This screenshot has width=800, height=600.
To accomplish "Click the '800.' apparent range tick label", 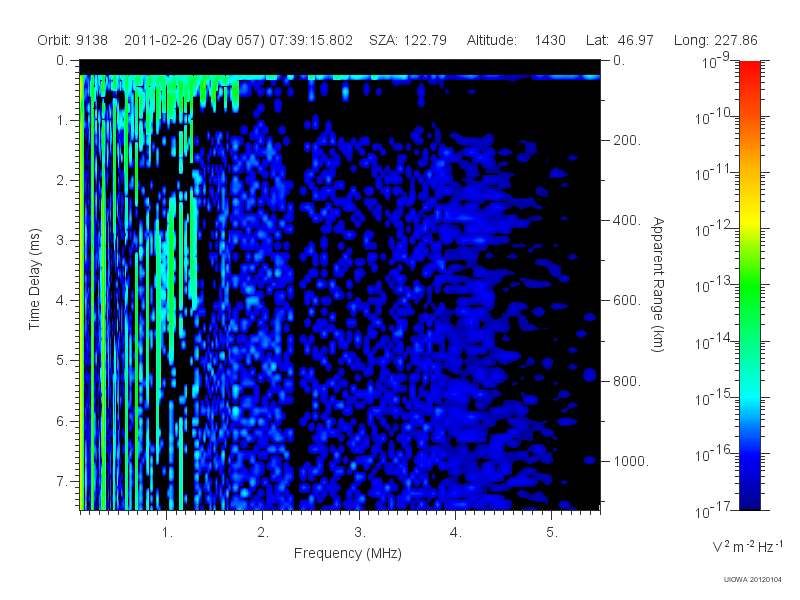I will pos(627,381).
